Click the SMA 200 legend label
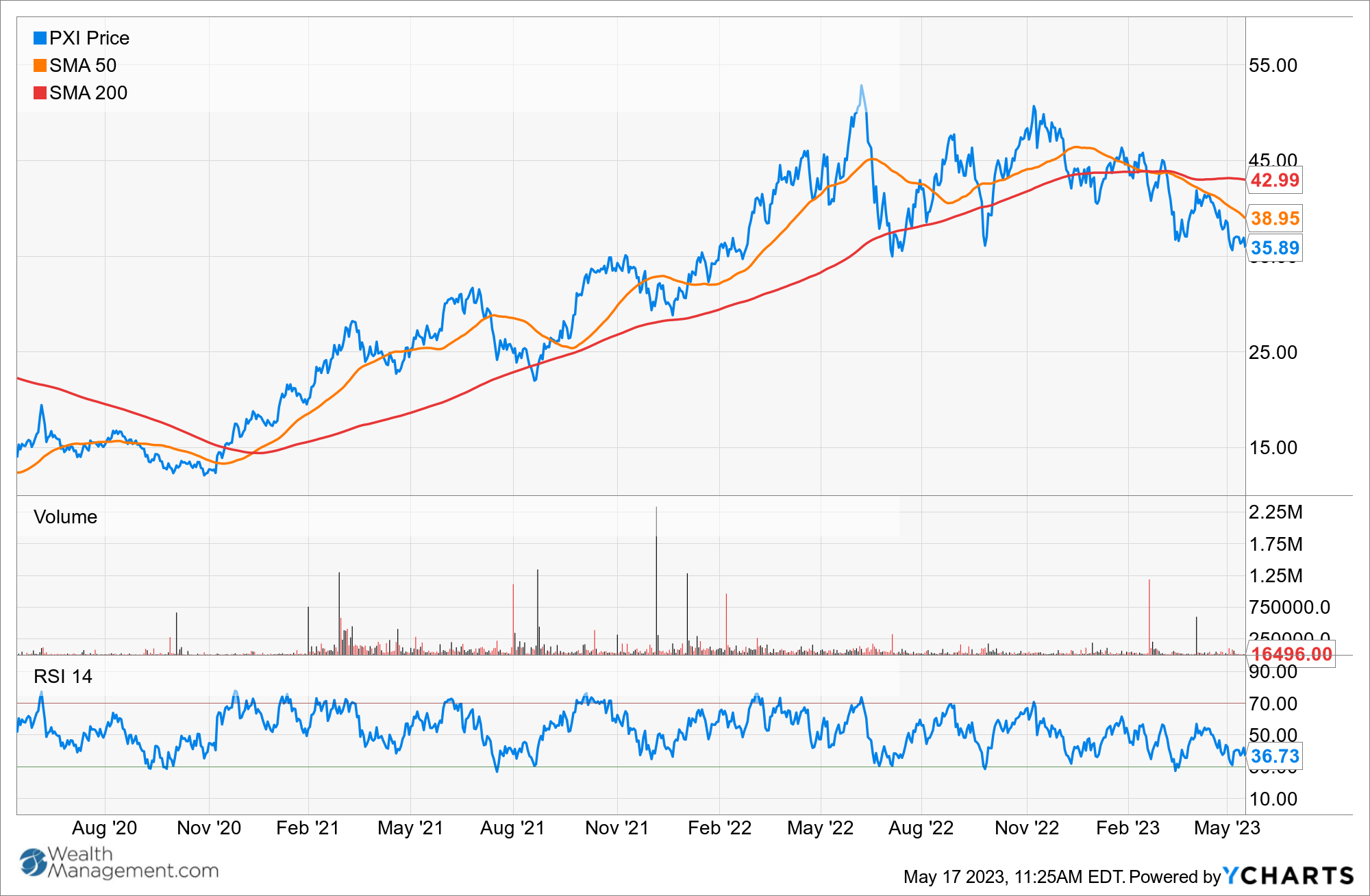This screenshot has width=1370, height=896. coord(88,93)
